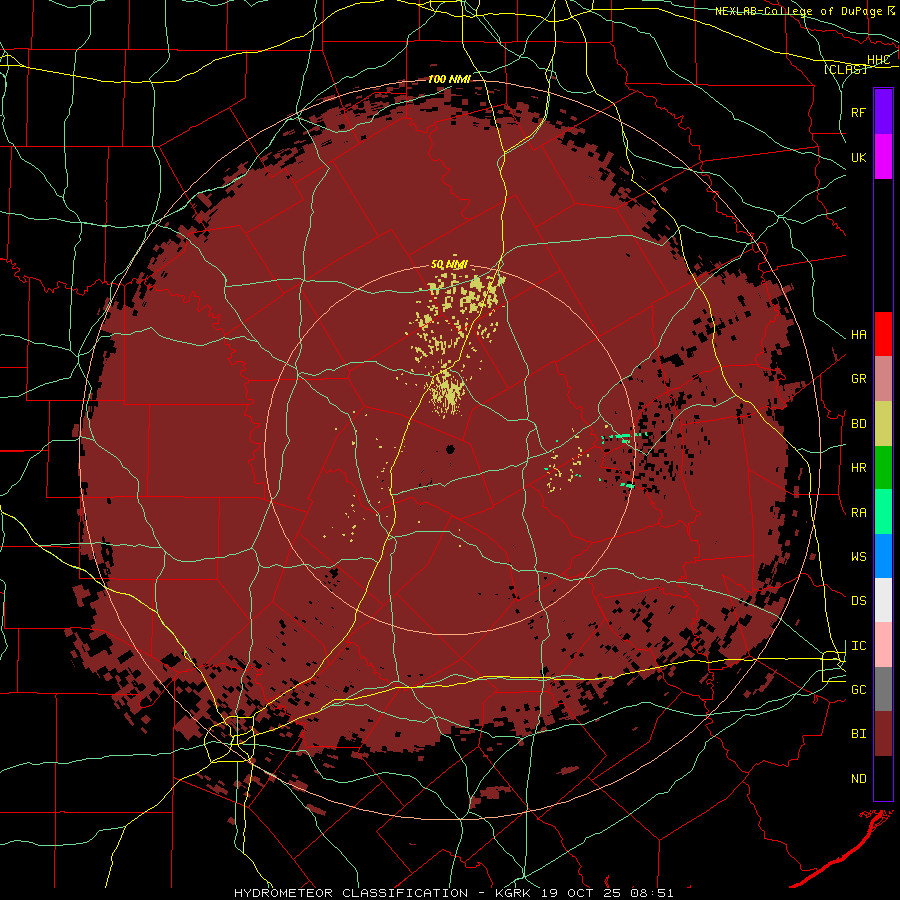Click the HR legend label
Image resolution: width=900 pixels, height=900 pixels.
coord(858,468)
